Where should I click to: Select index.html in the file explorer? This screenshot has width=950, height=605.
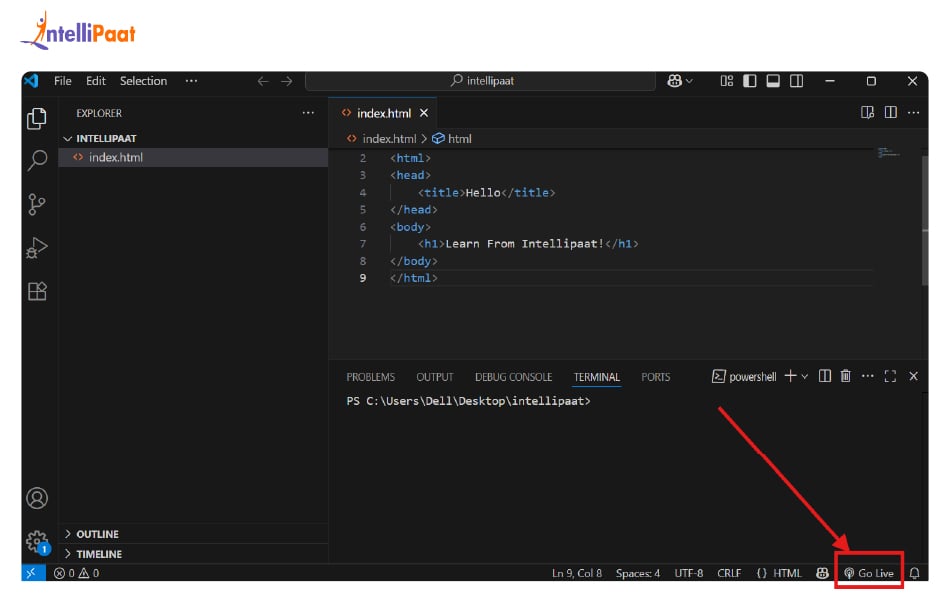[193, 157]
